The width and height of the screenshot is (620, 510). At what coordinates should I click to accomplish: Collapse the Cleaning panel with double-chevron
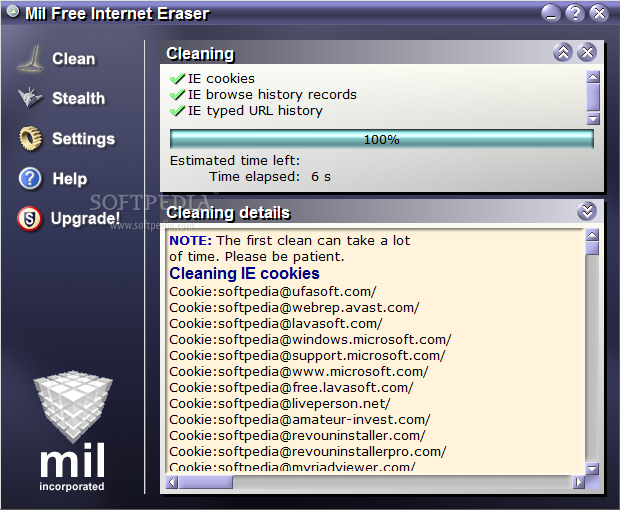(563, 52)
